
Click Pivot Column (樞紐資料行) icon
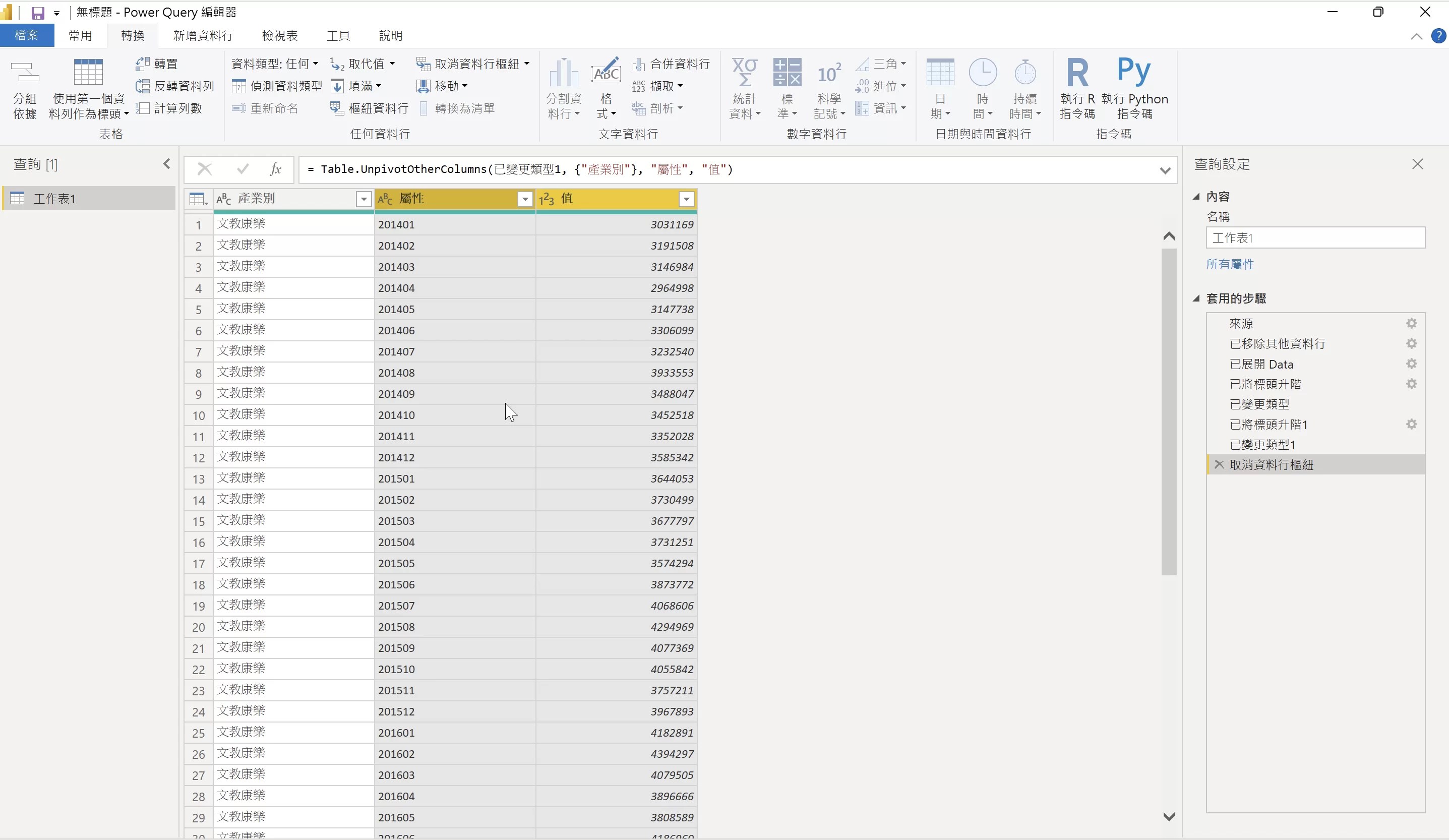337,108
